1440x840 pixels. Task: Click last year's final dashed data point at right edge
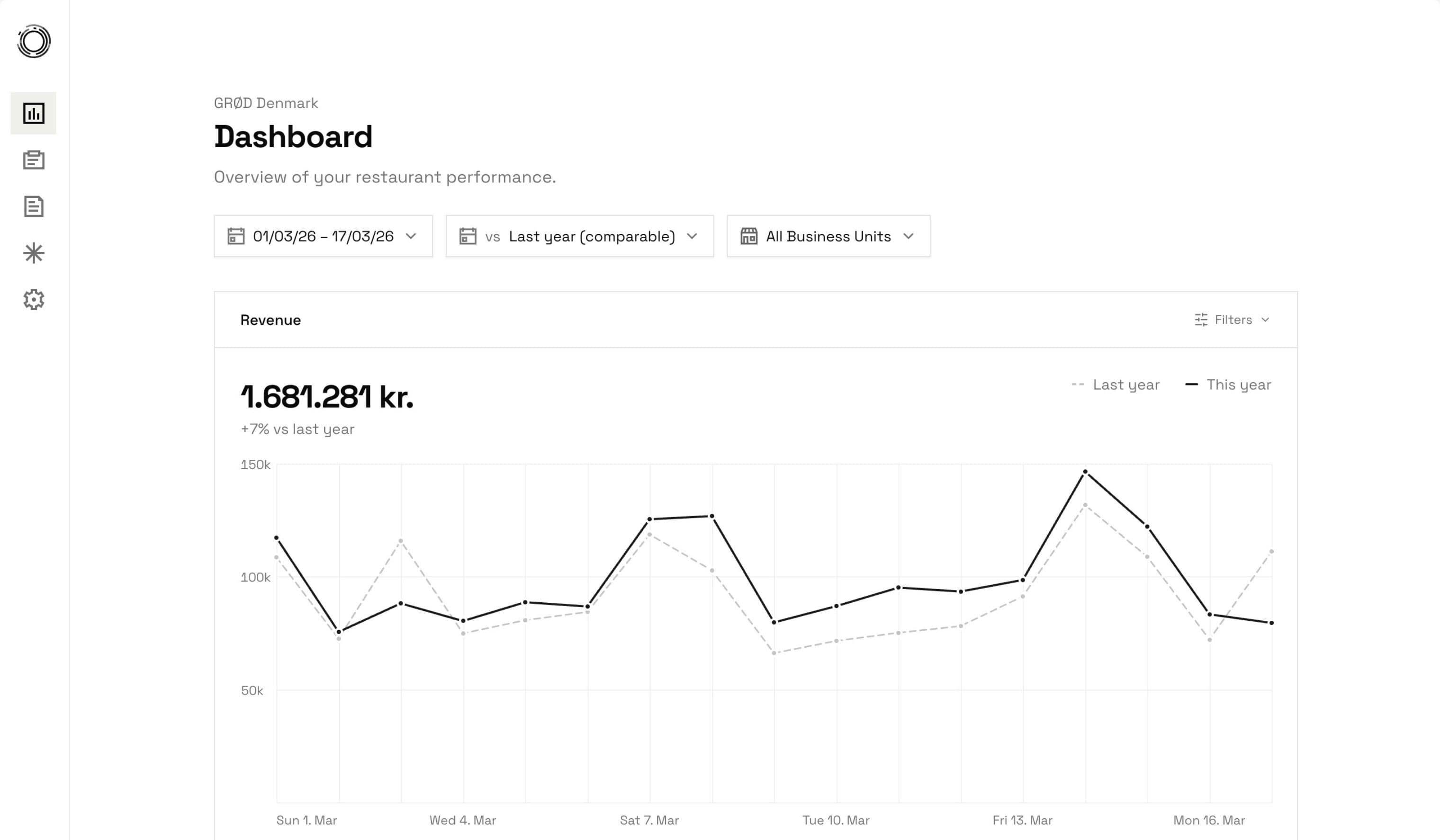tap(1271, 552)
